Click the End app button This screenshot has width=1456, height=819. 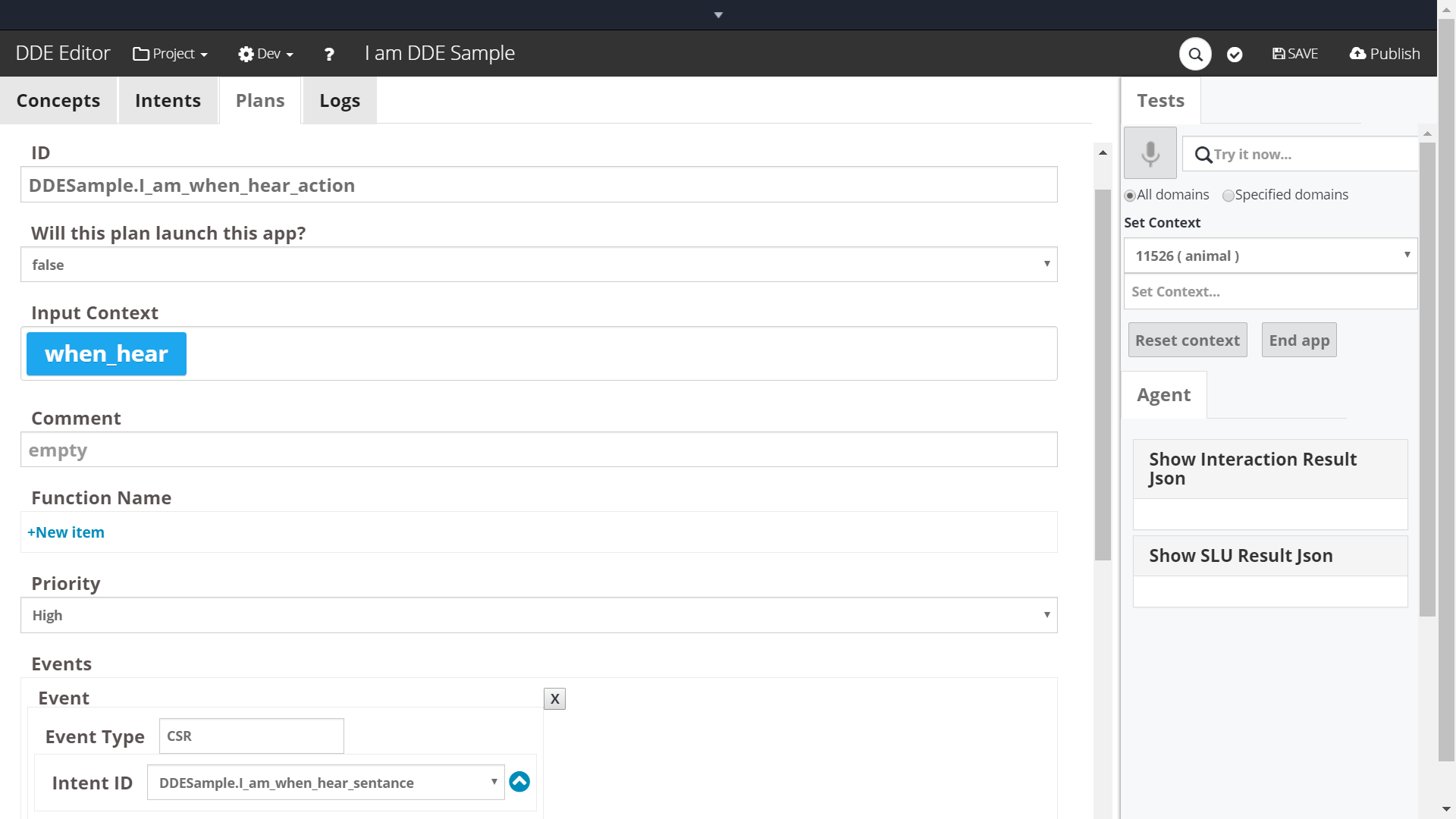(x=1299, y=340)
